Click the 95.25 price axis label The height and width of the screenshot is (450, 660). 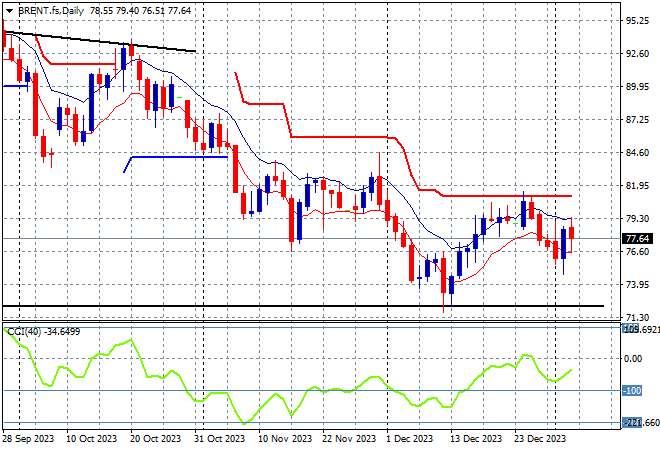(x=637, y=21)
